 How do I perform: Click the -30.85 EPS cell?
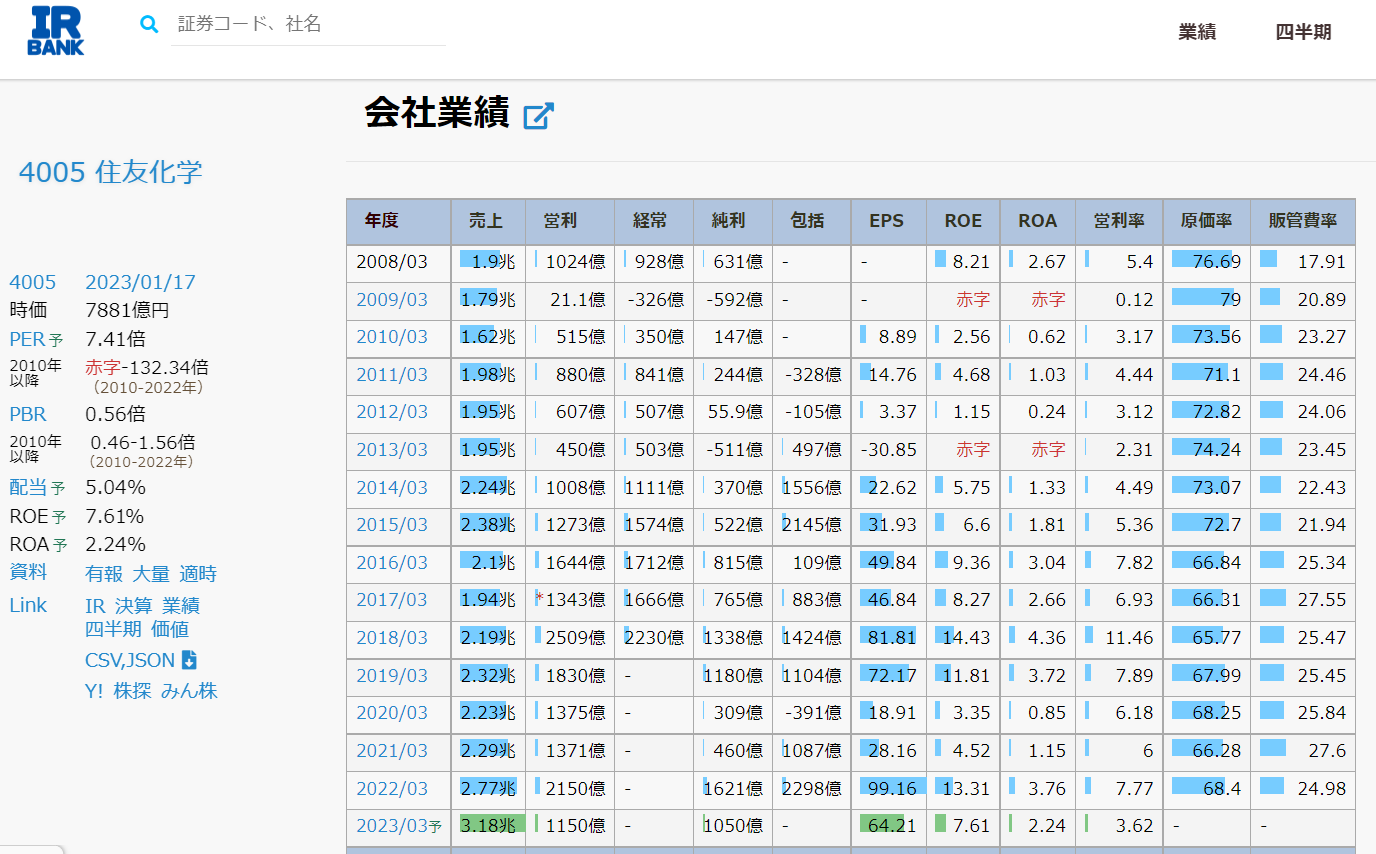pos(889,450)
